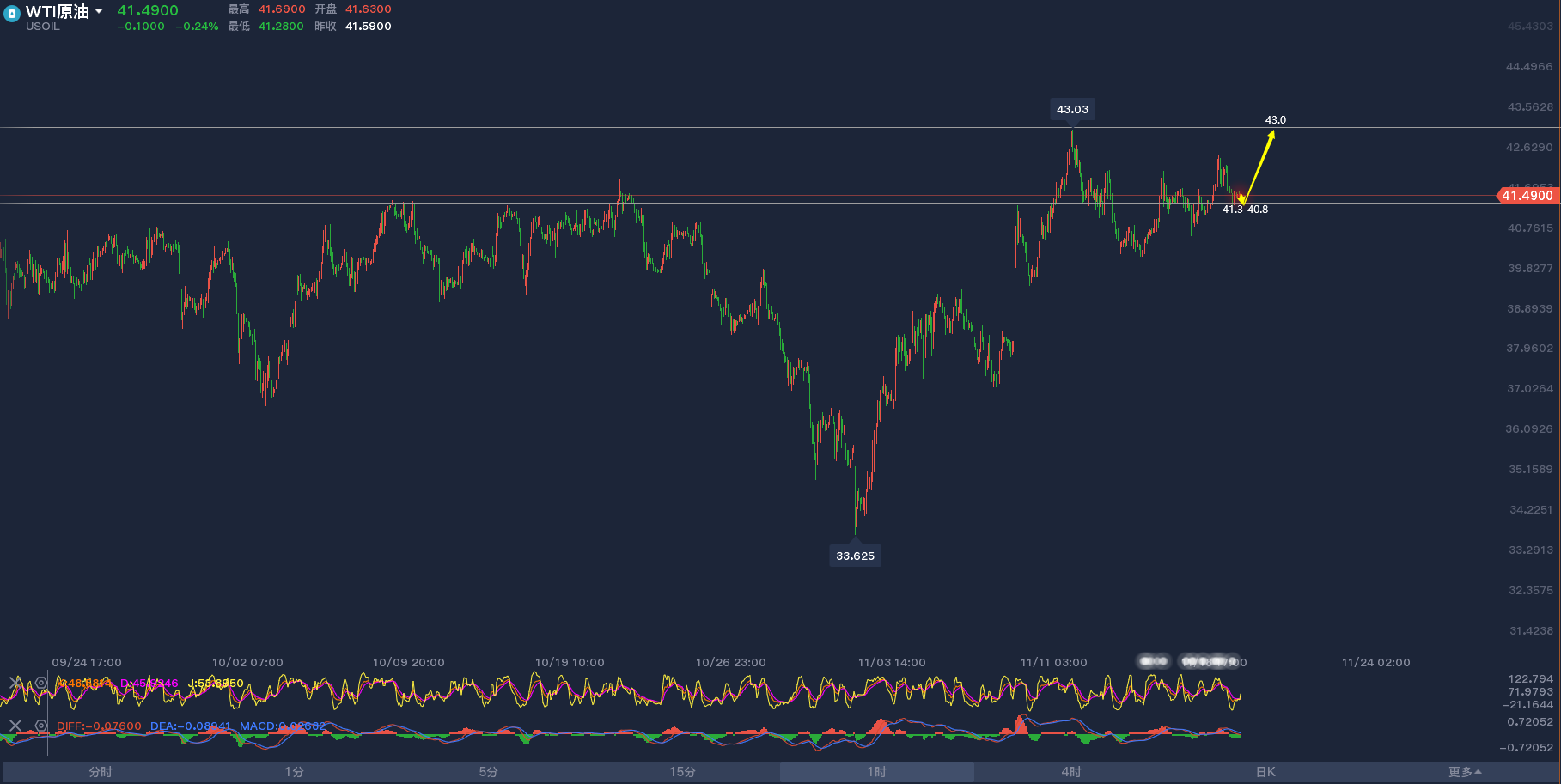Click the KDJ D value readout

[149, 684]
